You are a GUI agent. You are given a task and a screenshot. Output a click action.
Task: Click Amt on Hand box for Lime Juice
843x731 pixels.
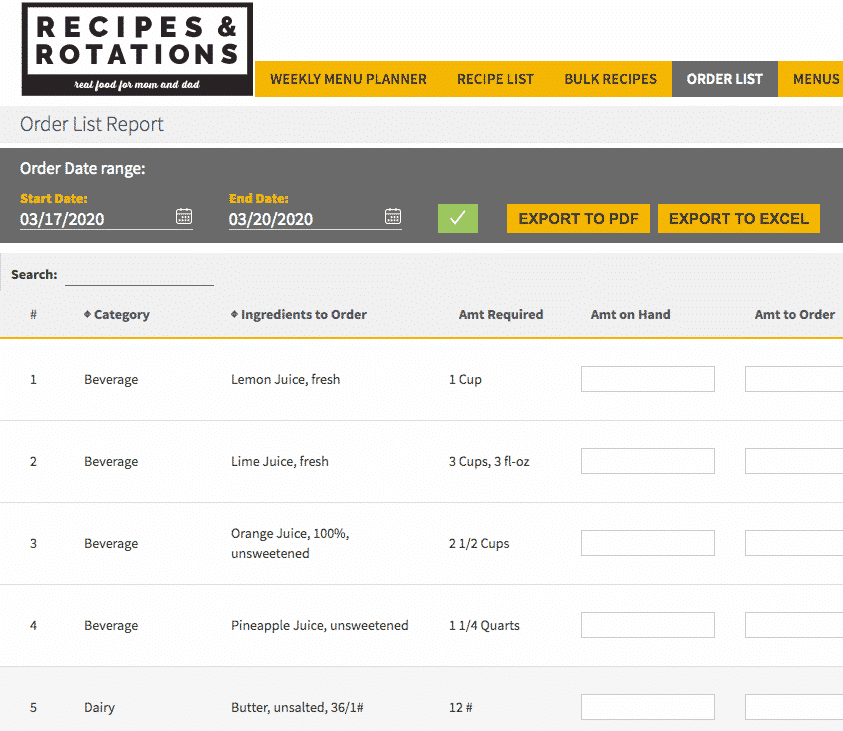tap(647, 461)
